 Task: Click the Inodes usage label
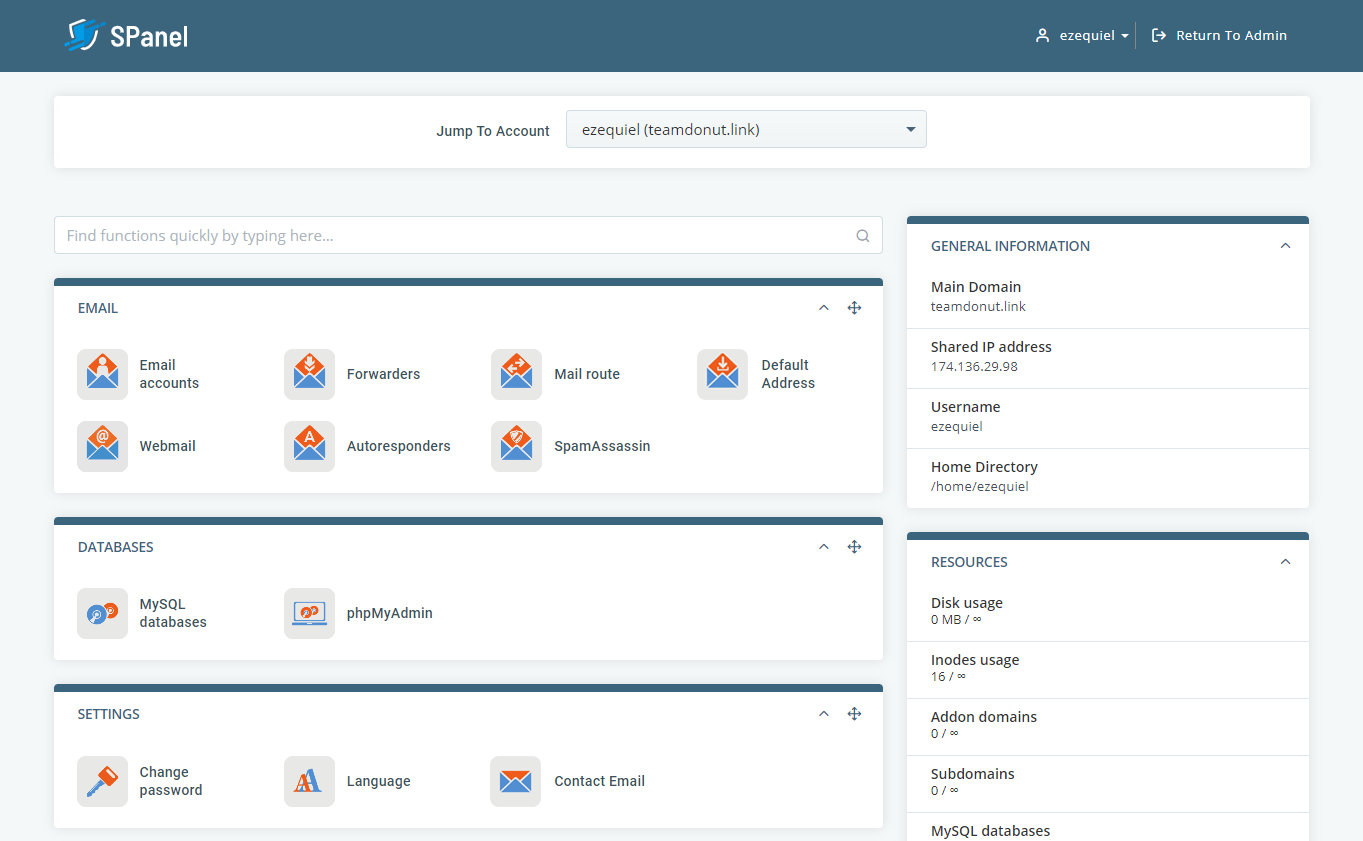975,660
